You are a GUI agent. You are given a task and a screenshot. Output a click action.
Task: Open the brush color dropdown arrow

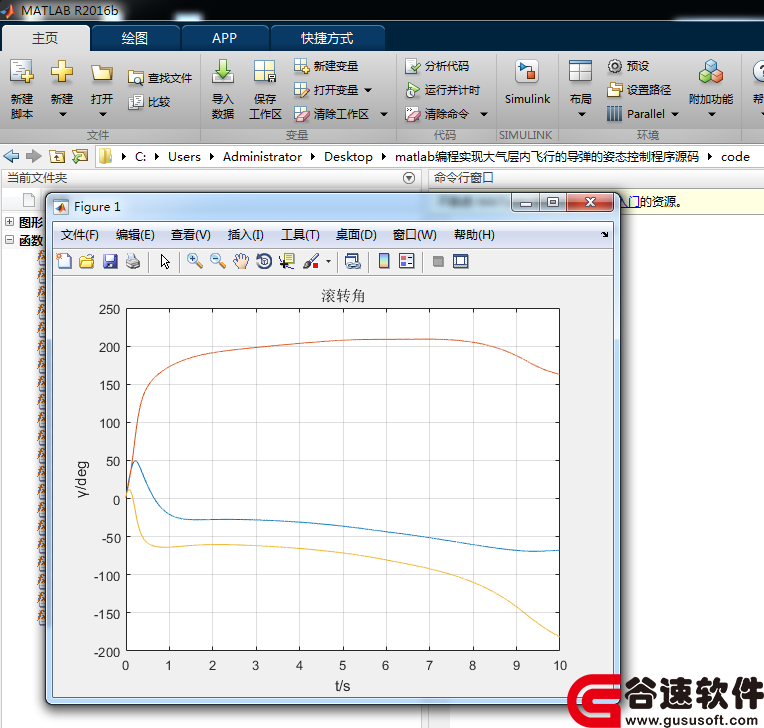[x=328, y=262]
